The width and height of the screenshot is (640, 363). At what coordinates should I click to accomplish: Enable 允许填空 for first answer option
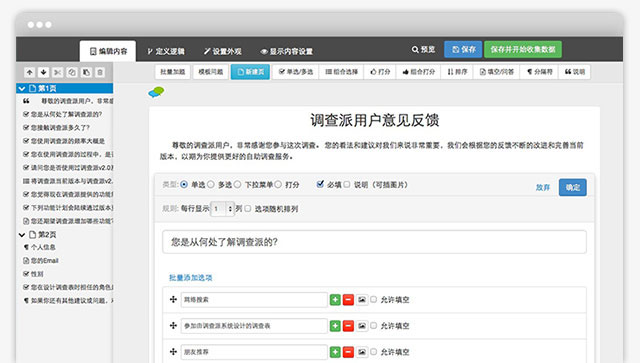373,299
